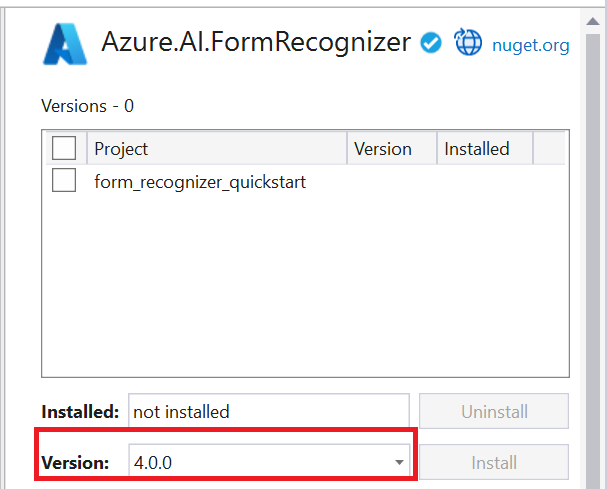Click the Azure.AI.FormRecognizer package title

(256, 43)
